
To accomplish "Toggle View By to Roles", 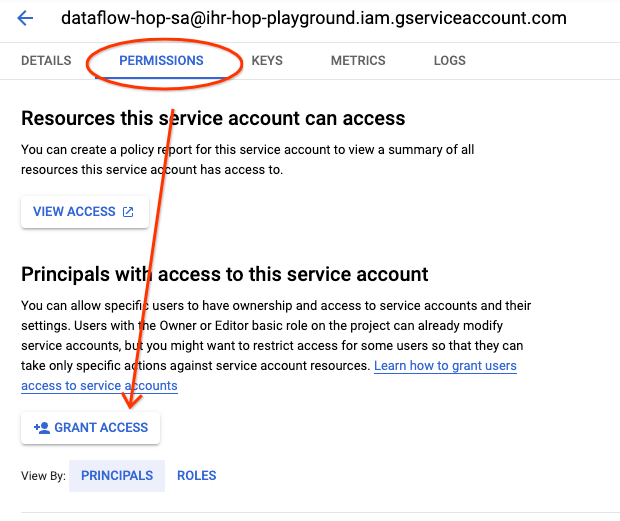I will [x=197, y=476].
